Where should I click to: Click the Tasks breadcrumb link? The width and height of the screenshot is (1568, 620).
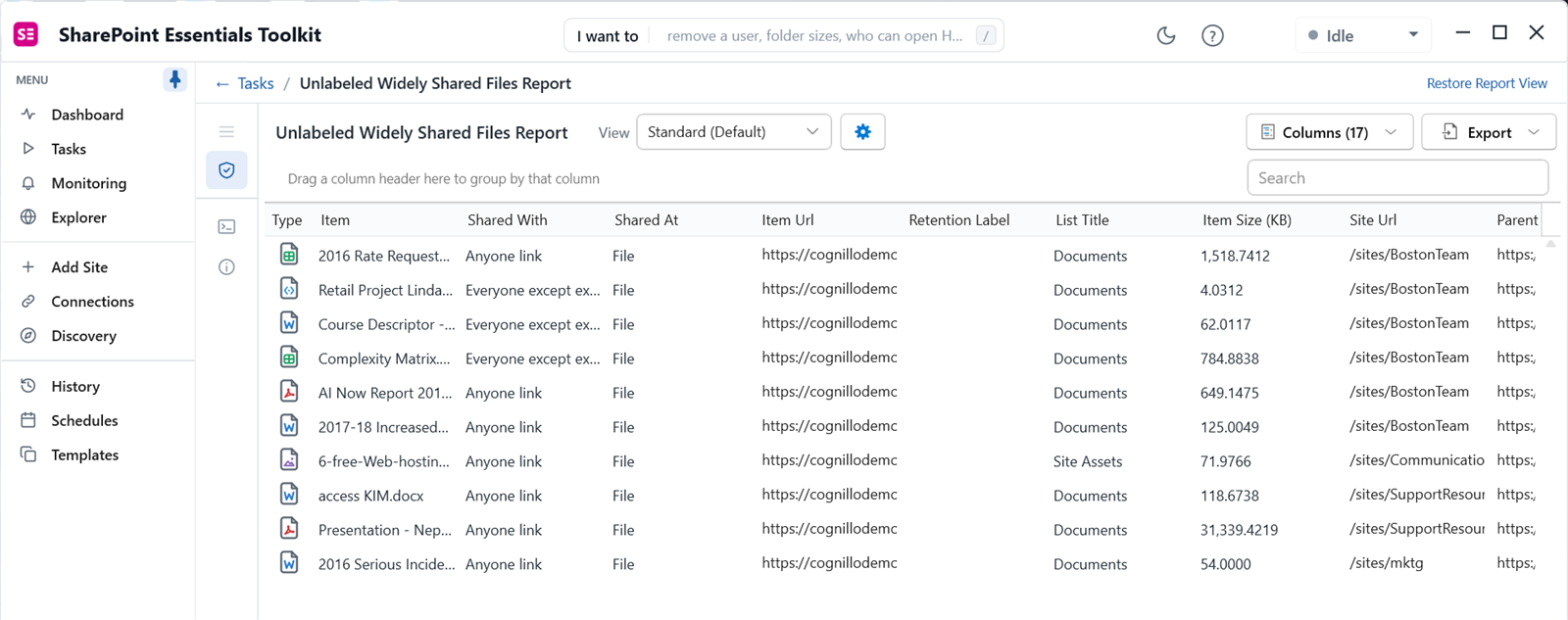256,83
